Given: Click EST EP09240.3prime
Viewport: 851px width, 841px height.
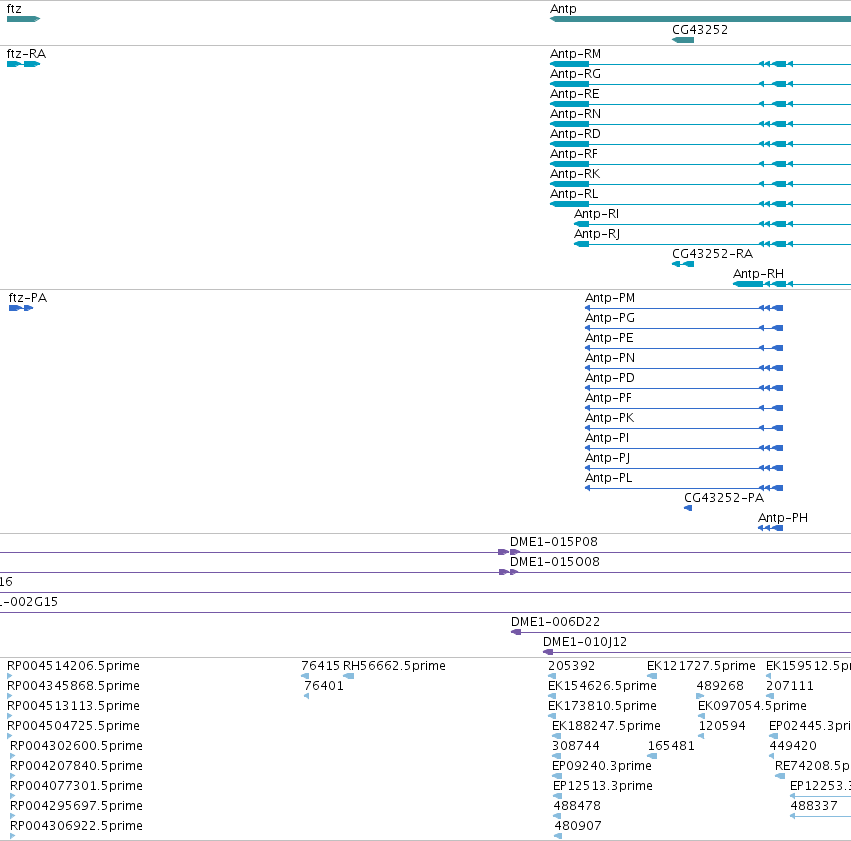Looking at the screenshot, I should [x=601, y=766].
